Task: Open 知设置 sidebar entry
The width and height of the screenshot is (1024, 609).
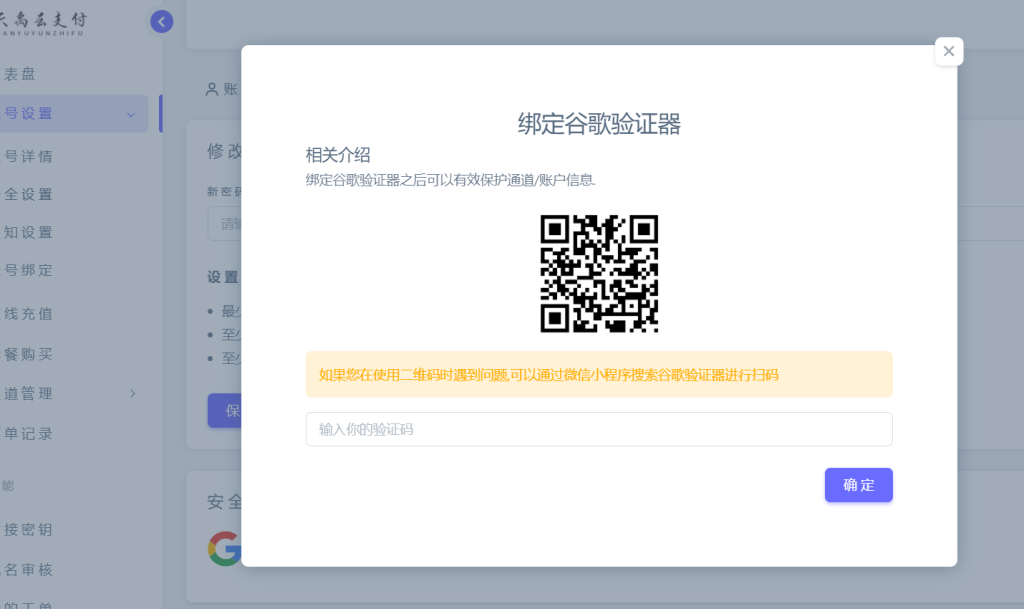Action: pos(29,232)
